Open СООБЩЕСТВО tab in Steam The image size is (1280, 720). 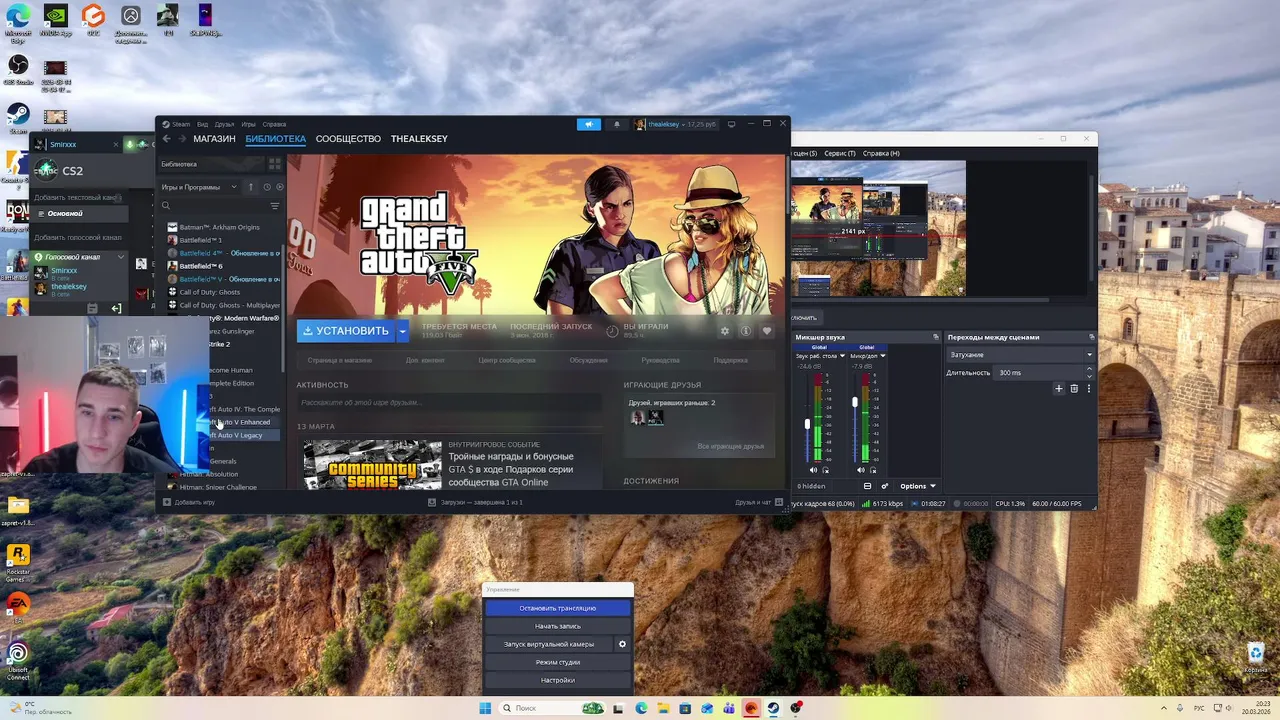coord(348,139)
